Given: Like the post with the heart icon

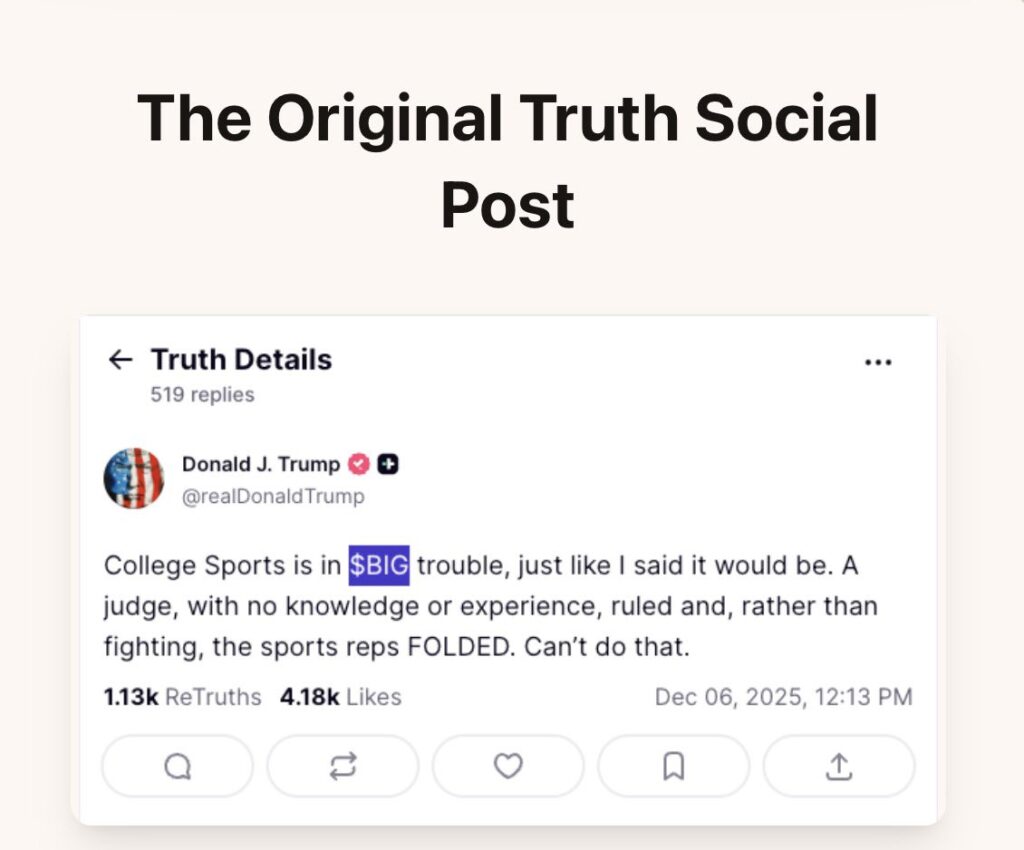Looking at the screenshot, I should [x=508, y=766].
